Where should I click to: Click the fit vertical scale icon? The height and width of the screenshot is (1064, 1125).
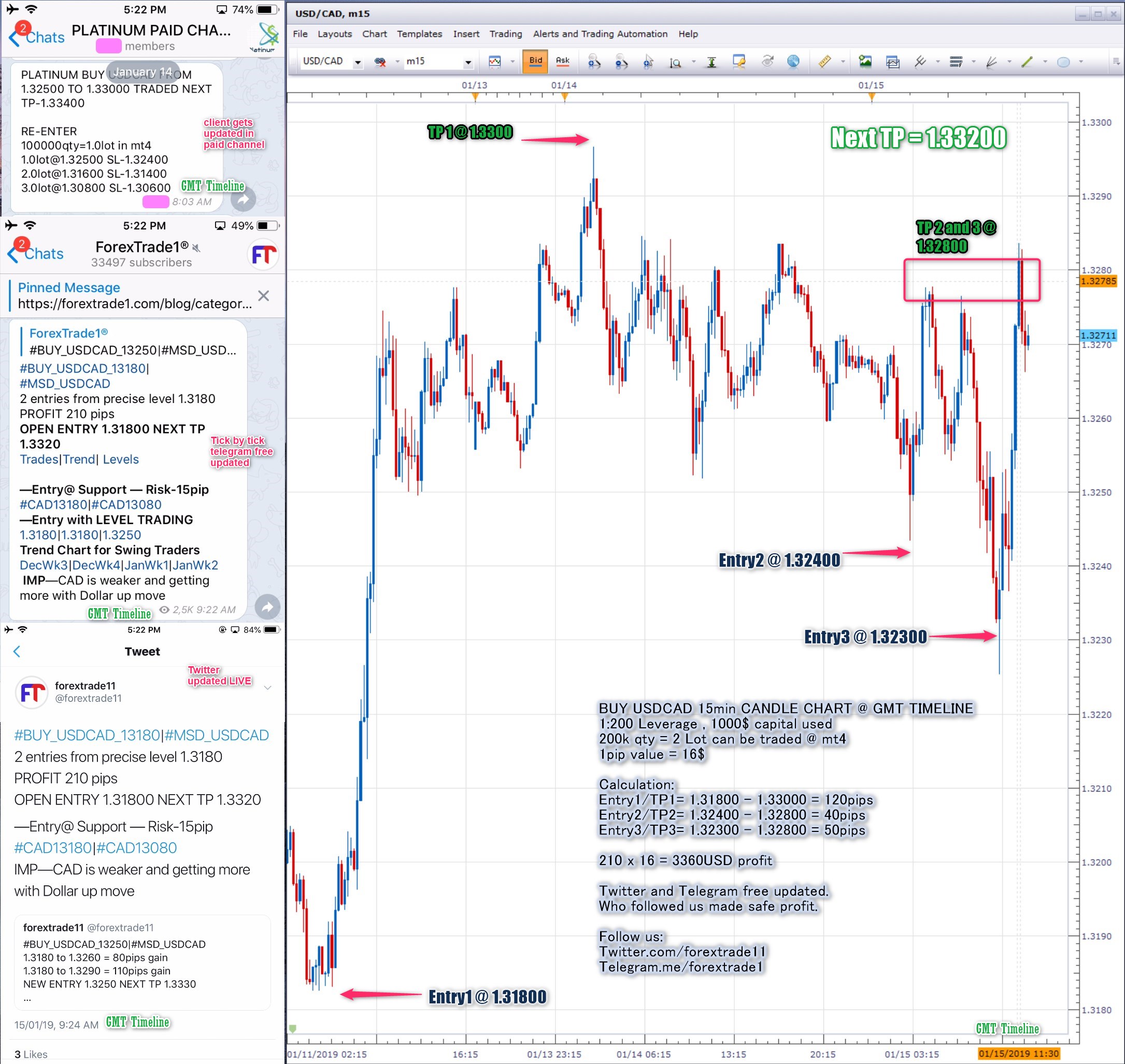coord(711,62)
